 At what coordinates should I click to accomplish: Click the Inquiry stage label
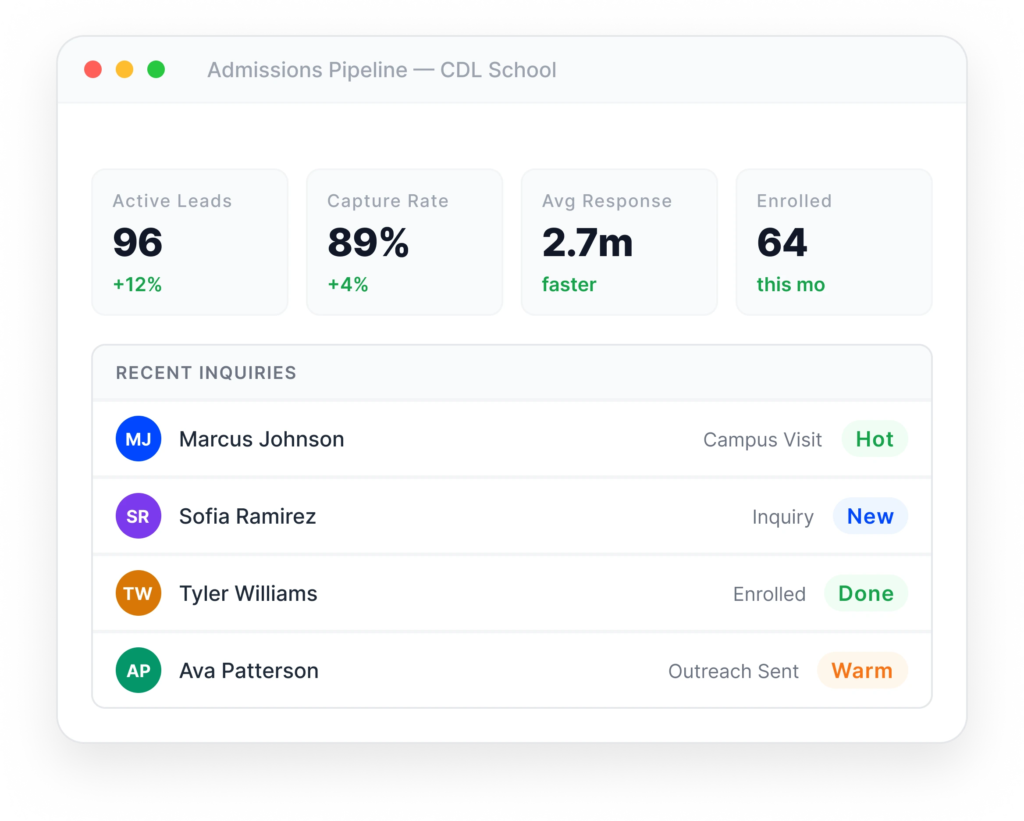pos(782,517)
